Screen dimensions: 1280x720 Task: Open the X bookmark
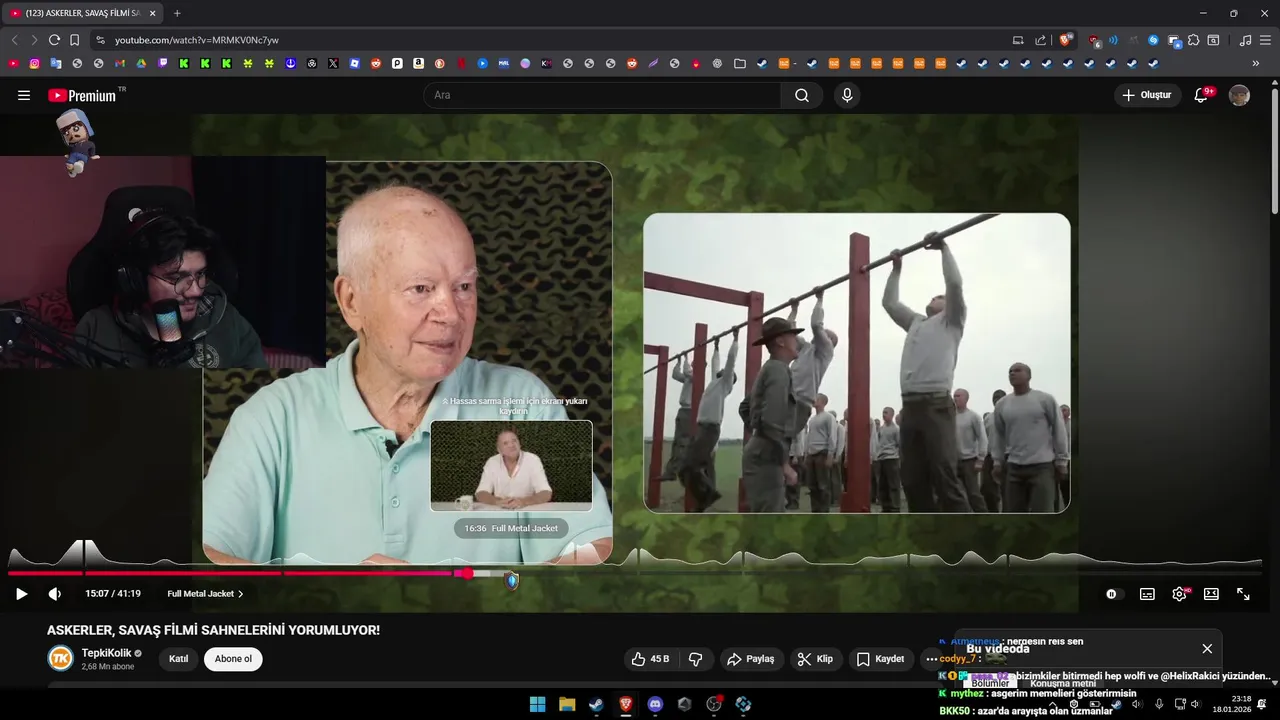(333, 63)
